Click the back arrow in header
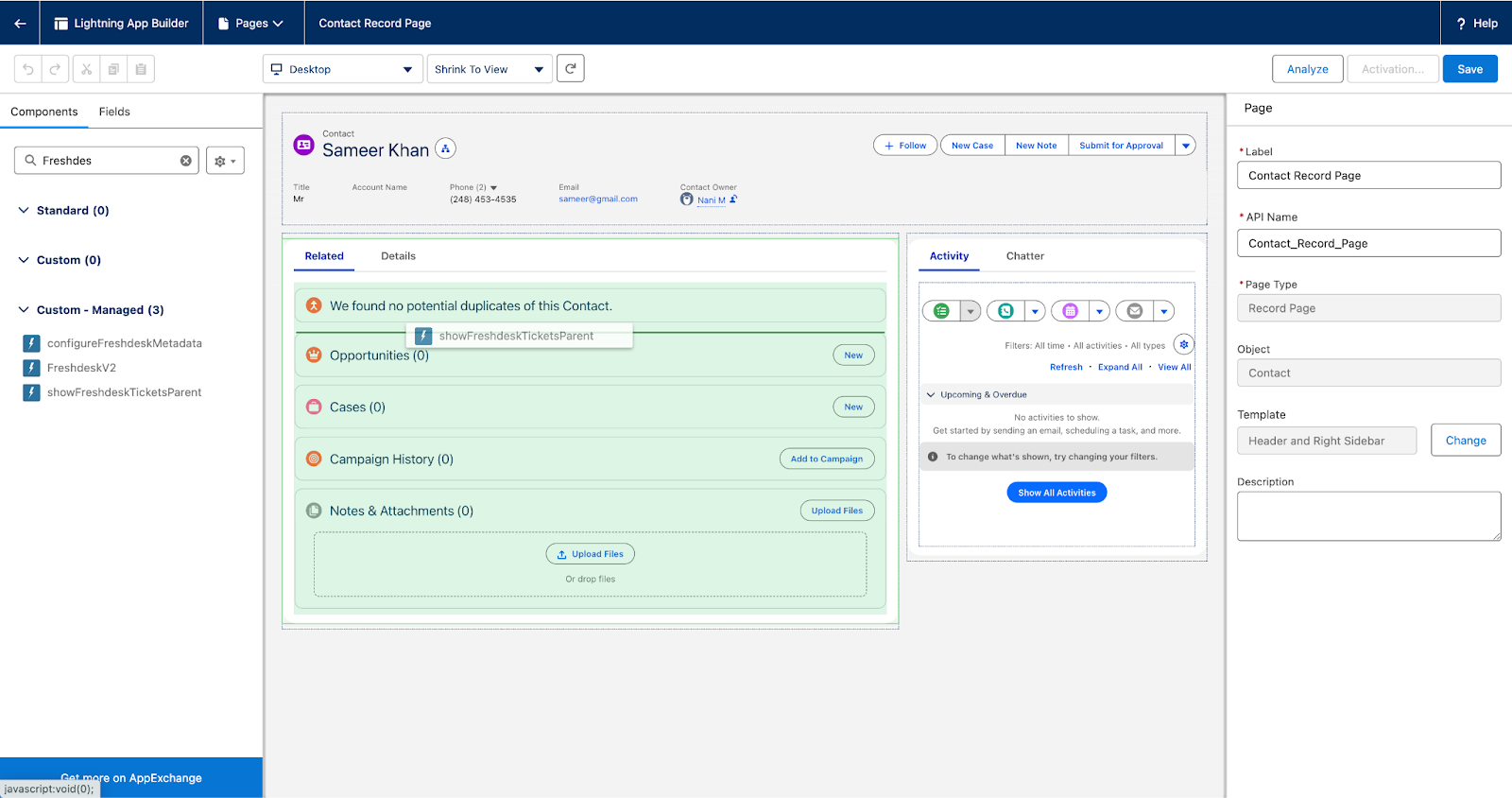Screen dimensions: 1512x798 tap(20, 23)
